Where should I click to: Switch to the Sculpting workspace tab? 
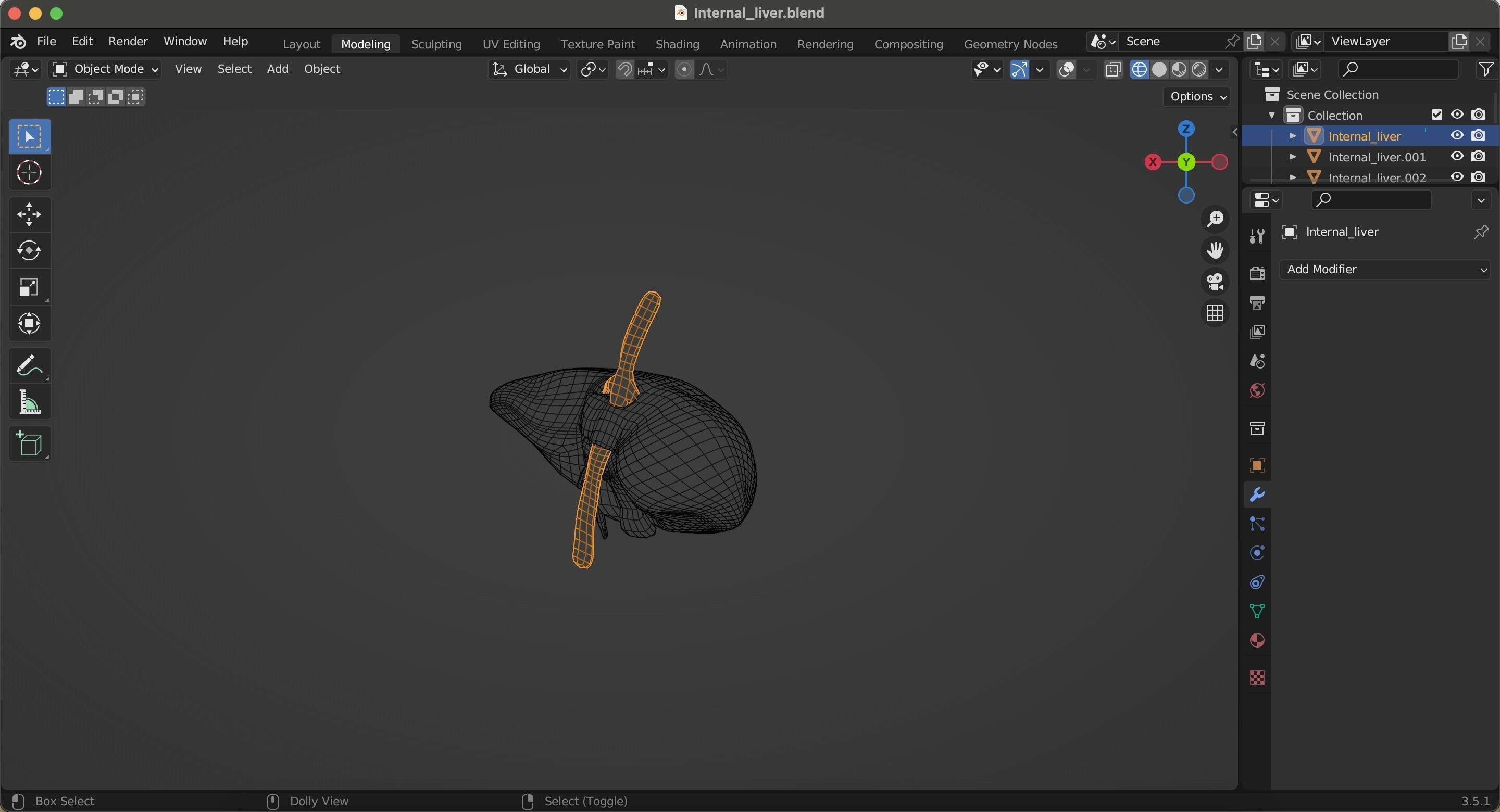pos(436,44)
